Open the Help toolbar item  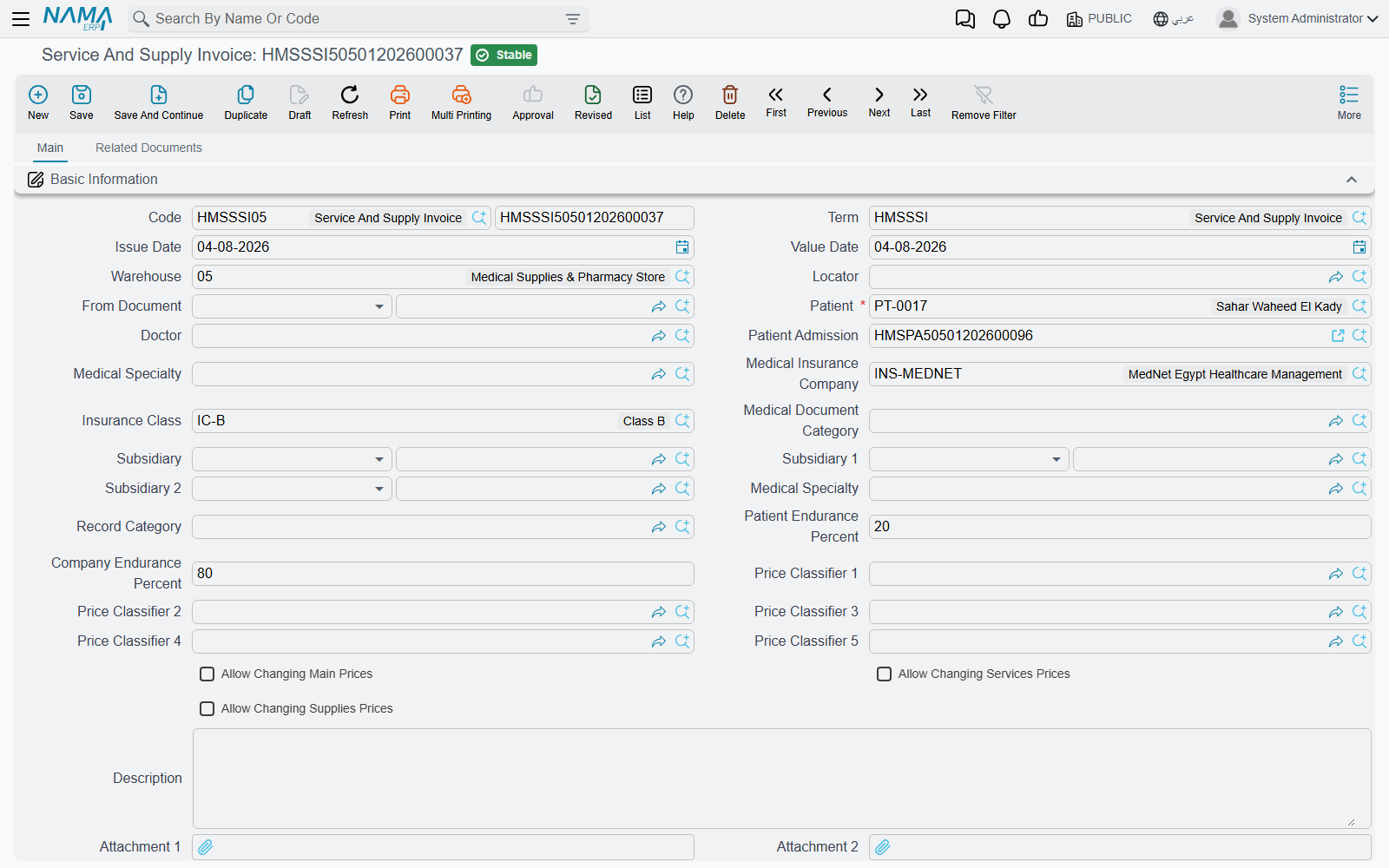[683, 102]
